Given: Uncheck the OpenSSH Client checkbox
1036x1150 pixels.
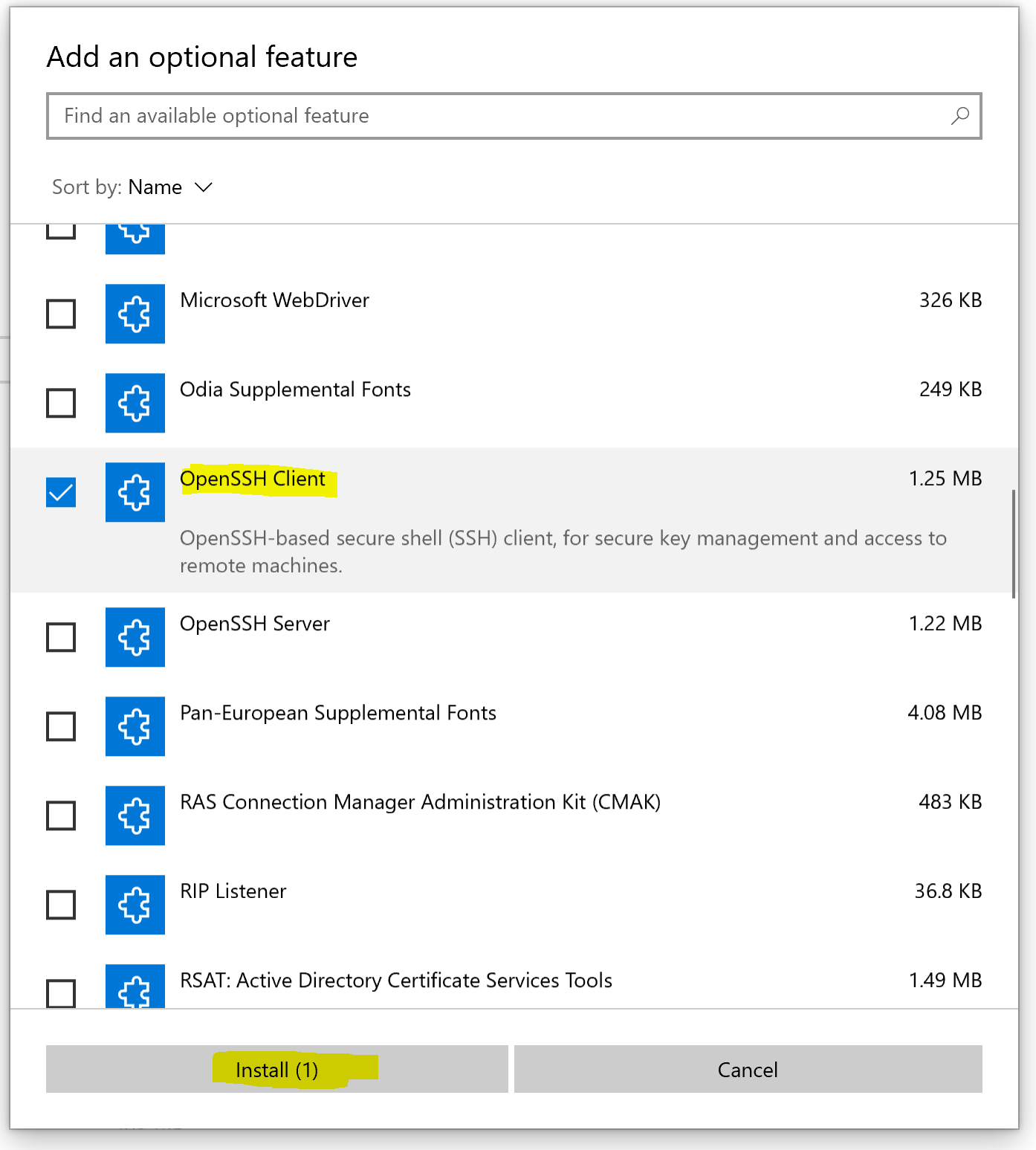Looking at the screenshot, I should [x=61, y=492].
